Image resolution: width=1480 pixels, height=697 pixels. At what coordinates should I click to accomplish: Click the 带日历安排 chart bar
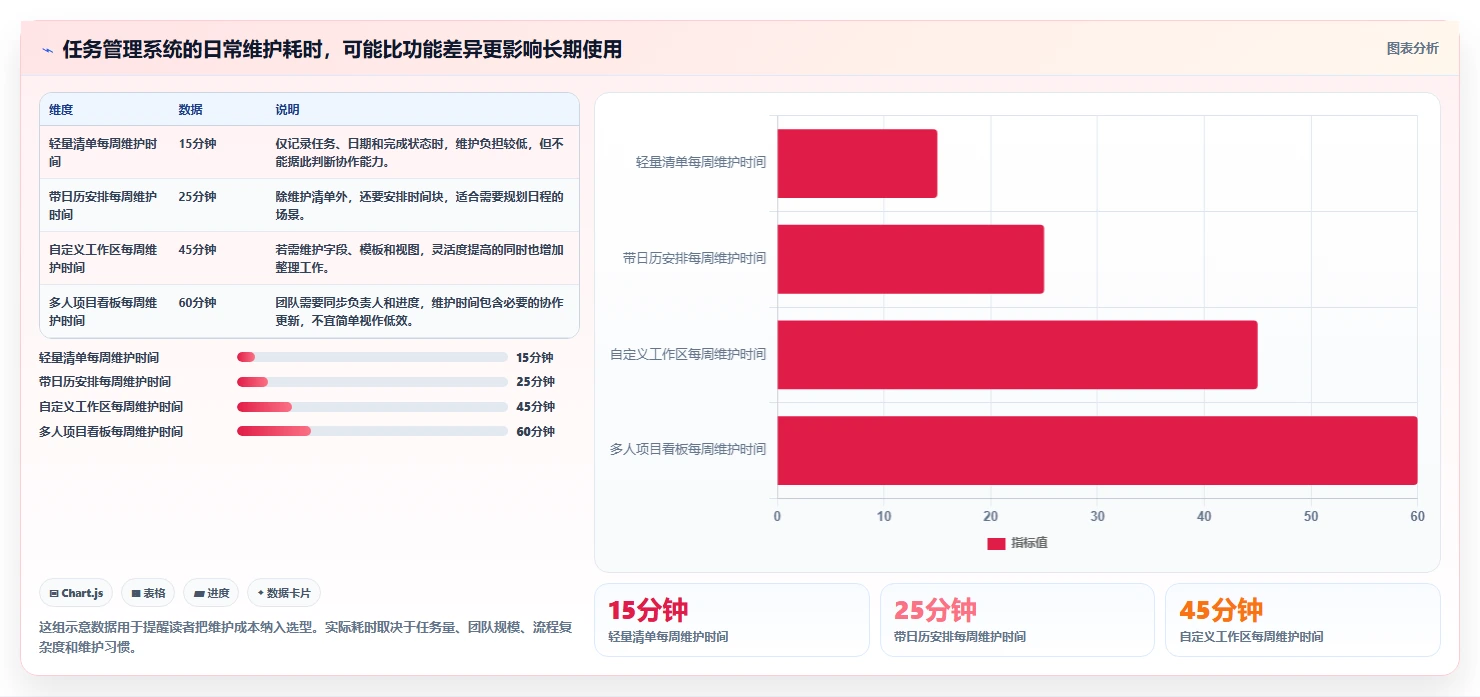[910, 259]
